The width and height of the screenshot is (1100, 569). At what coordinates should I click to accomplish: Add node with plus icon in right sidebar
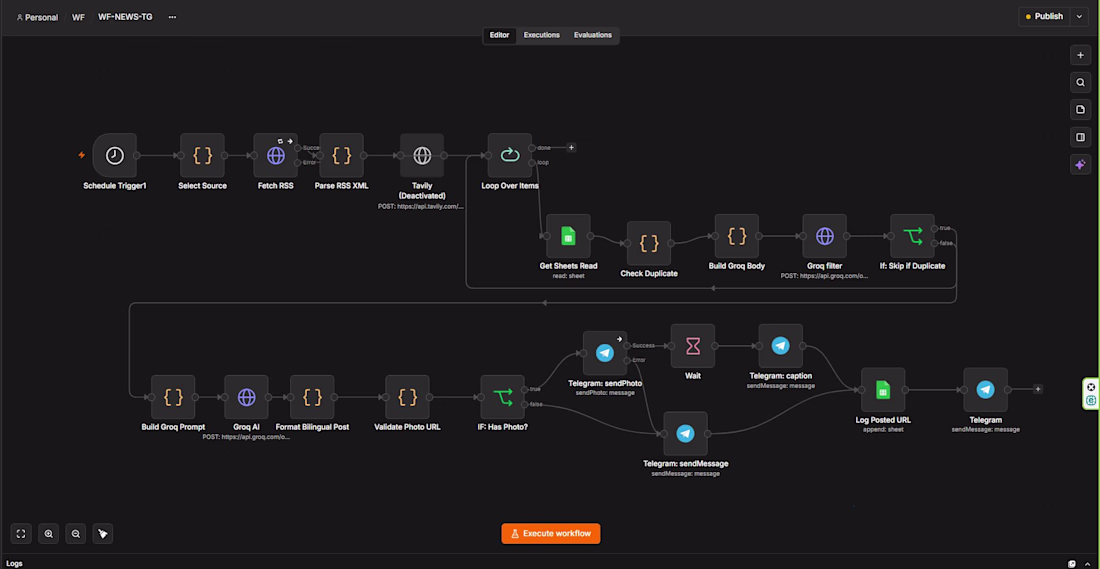pyautogui.click(x=1080, y=55)
